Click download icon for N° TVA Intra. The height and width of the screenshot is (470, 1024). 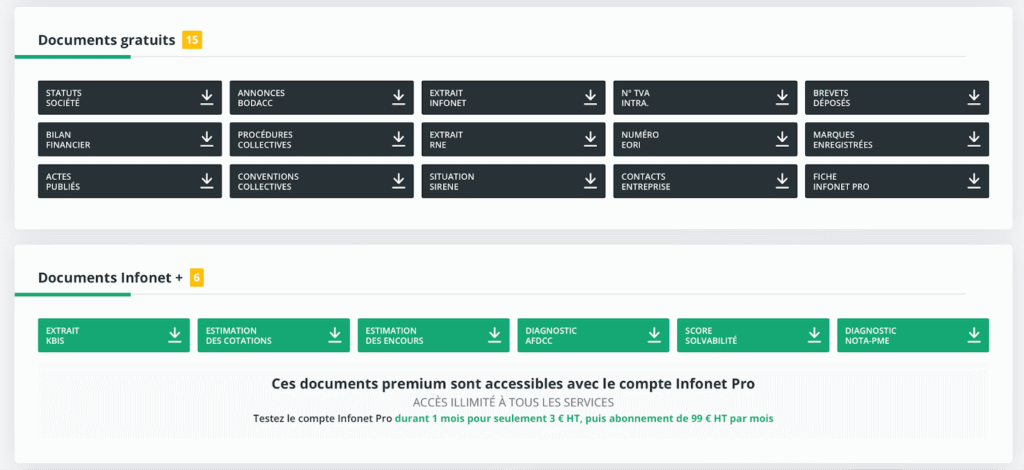click(782, 97)
